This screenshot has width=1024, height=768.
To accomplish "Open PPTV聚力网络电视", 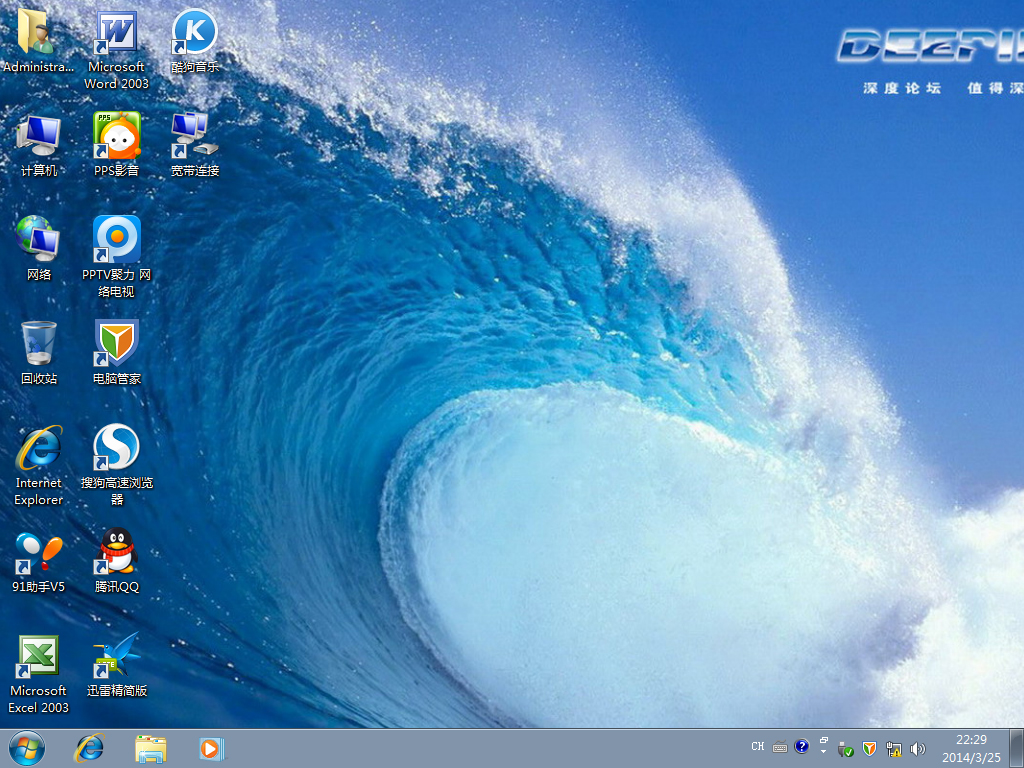I will [115, 240].
